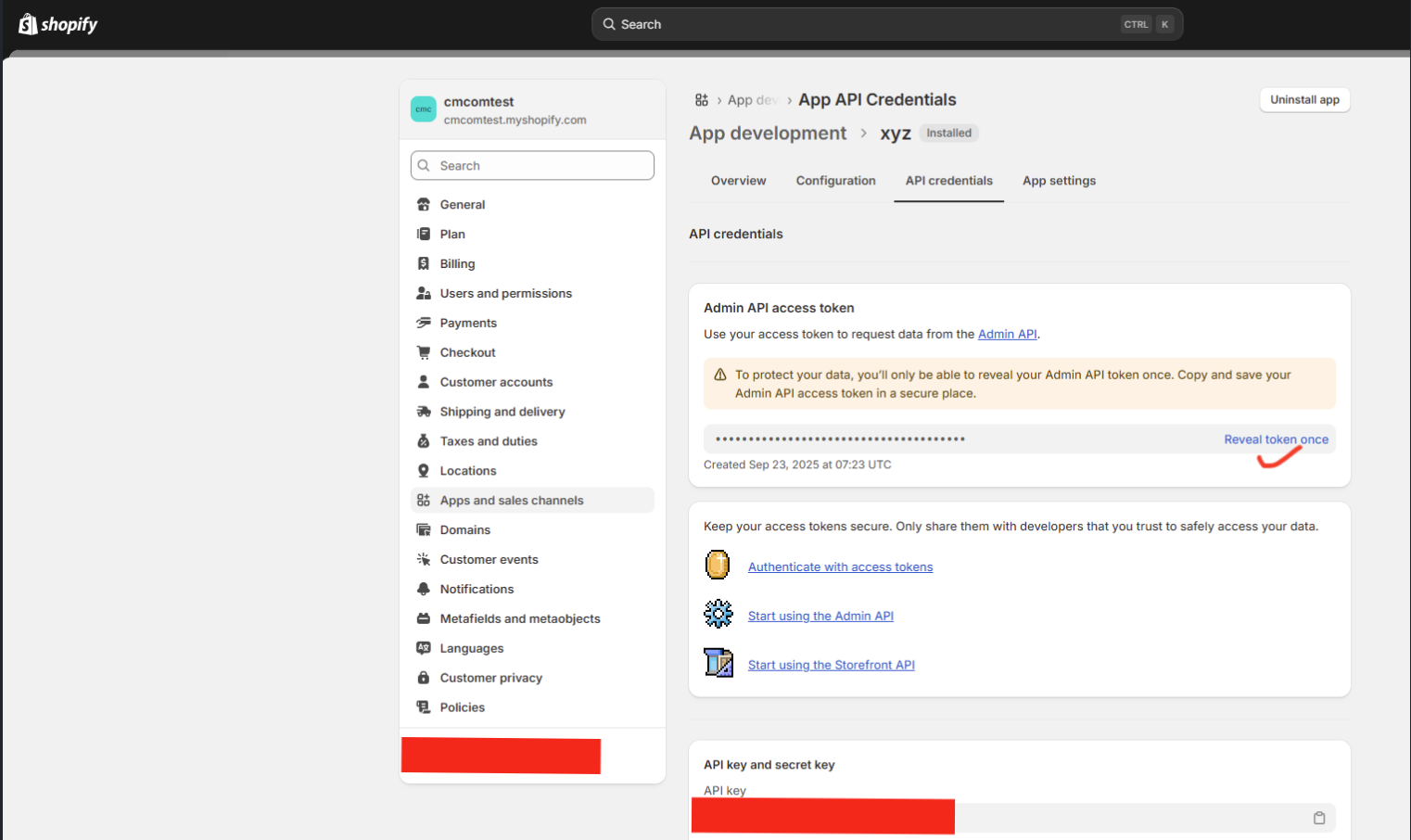The height and width of the screenshot is (840, 1411).
Task: Click the Shopify logo in header
Action: click(57, 24)
